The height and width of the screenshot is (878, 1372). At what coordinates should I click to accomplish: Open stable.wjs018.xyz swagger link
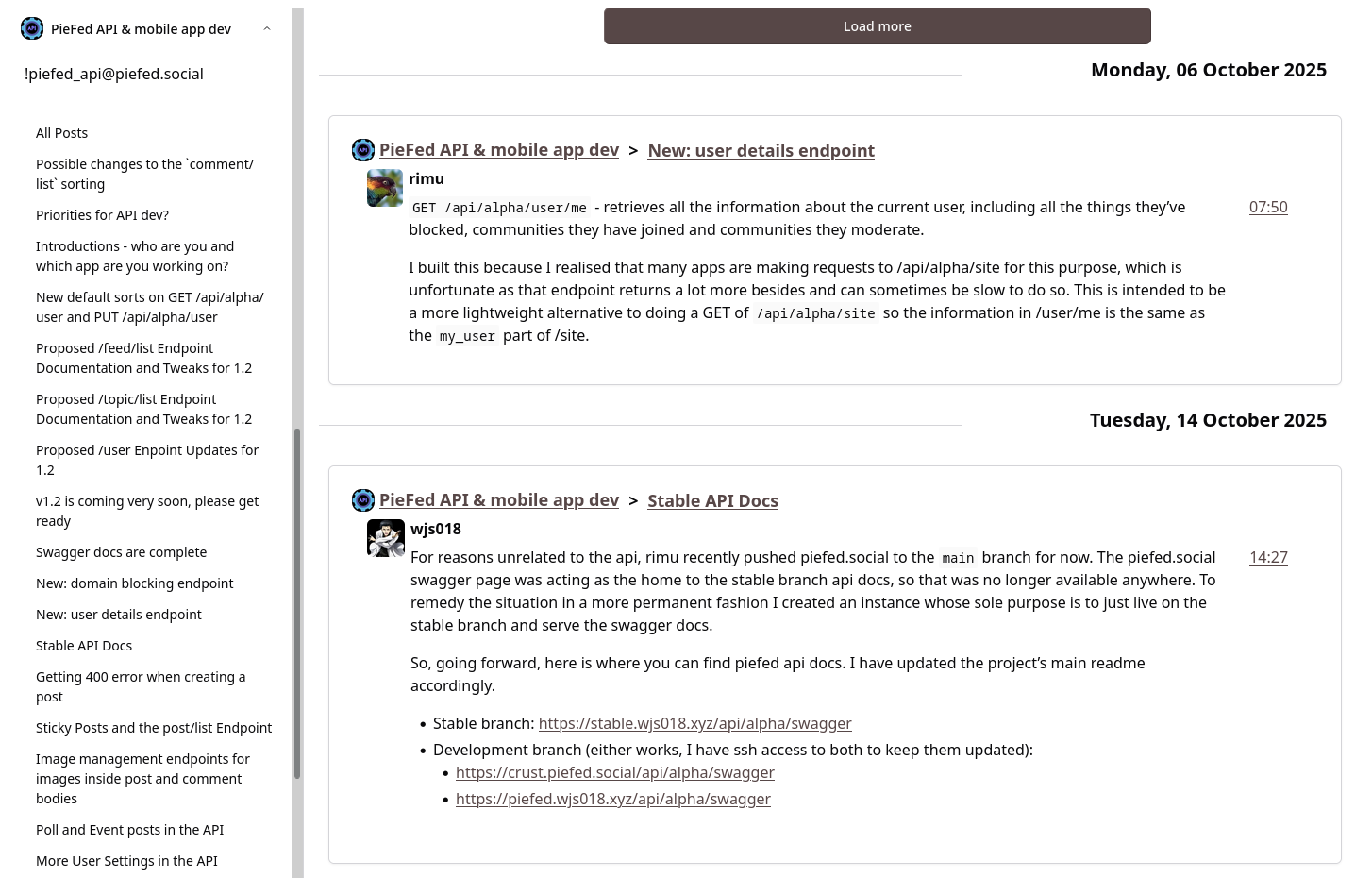coord(694,724)
